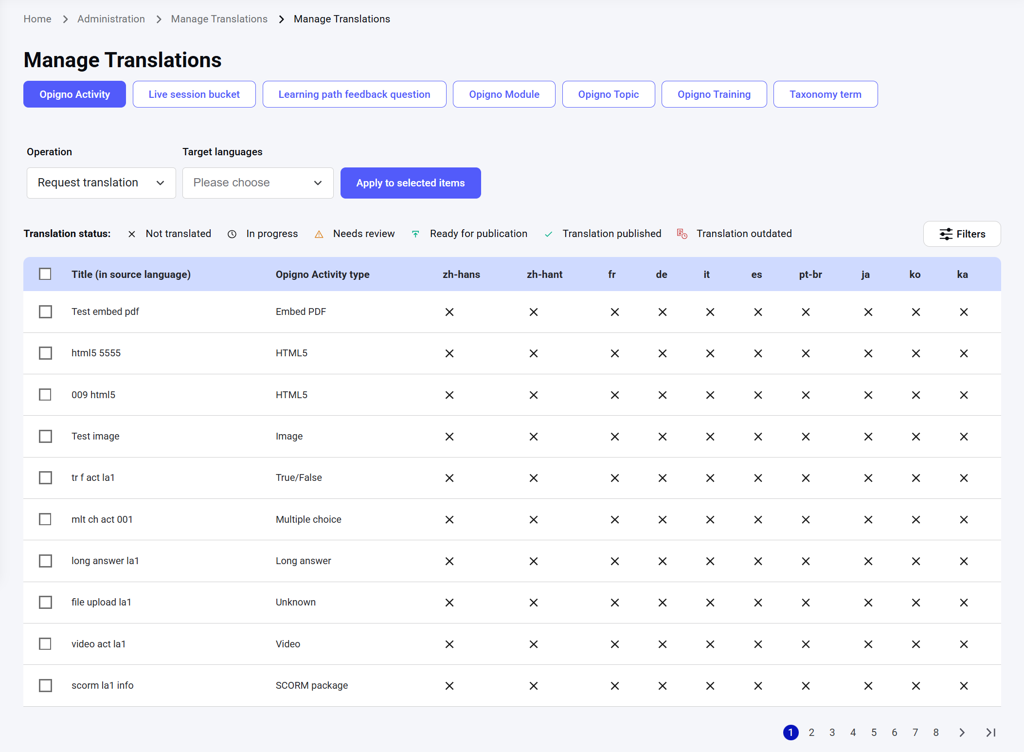Go to next page with arrow icon
The height and width of the screenshot is (752, 1024).
point(962,732)
